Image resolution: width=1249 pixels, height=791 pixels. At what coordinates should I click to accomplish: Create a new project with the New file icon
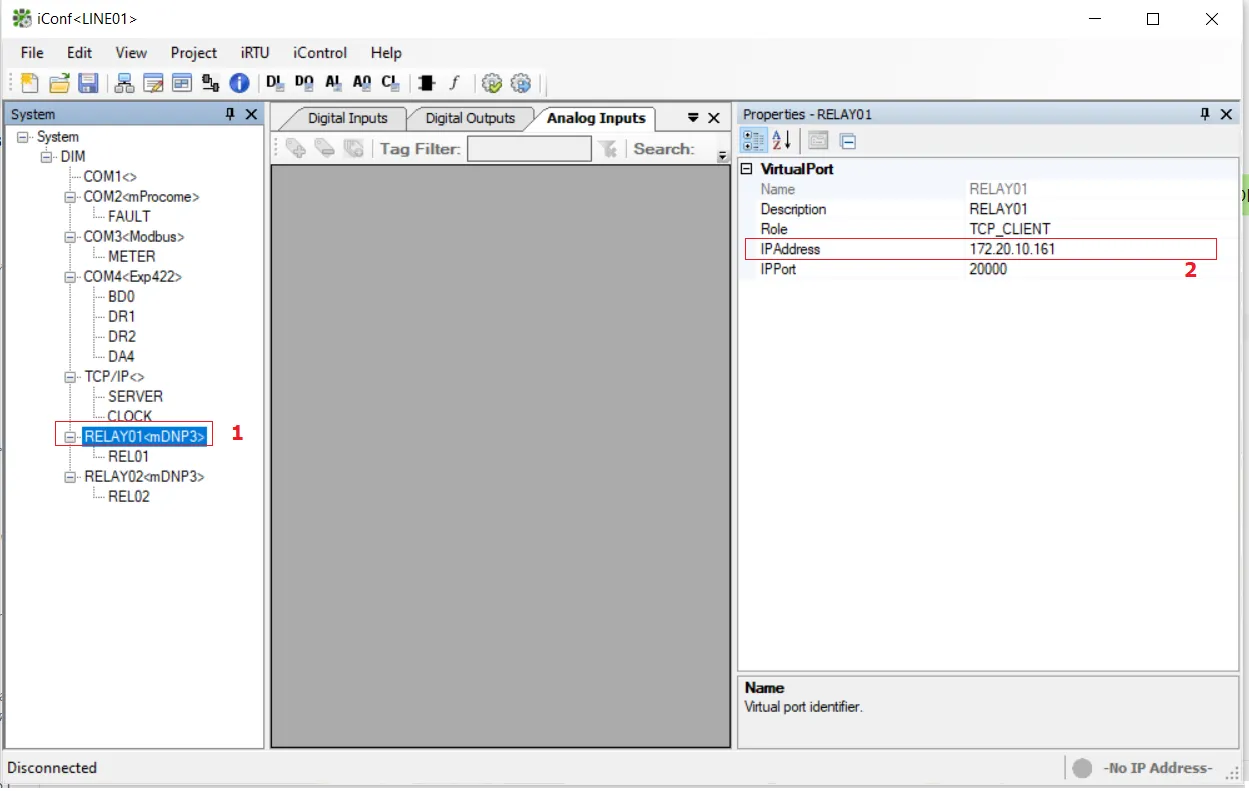30,83
